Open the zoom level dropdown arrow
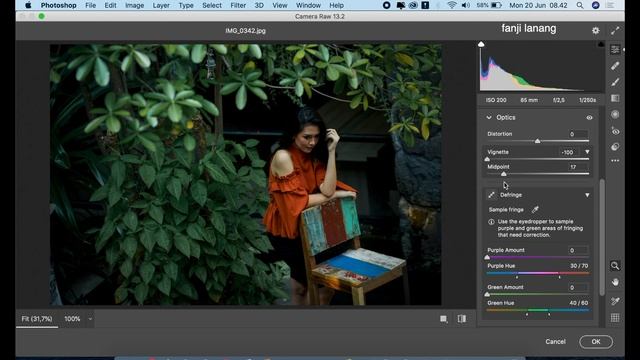Image resolution: width=640 pixels, height=360 pixels. [x=90, y=319]
